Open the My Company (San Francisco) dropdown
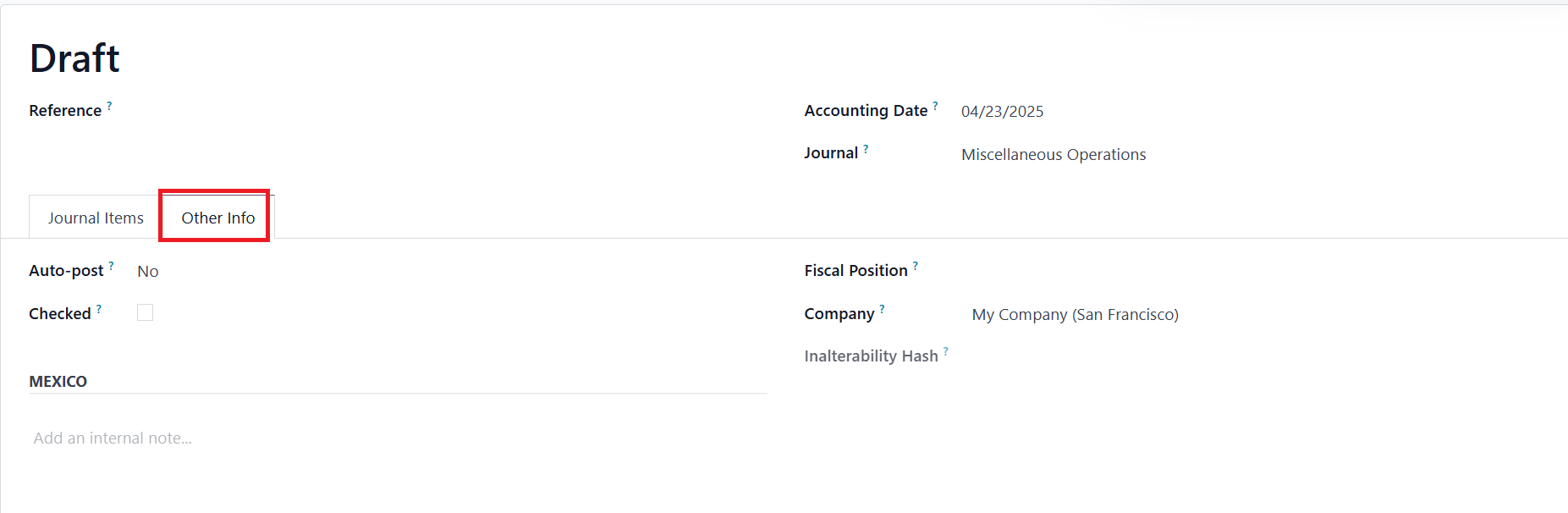Image resolution: width=1568 pixels, height=513 pixels. pyautogui.click(x=1075, y=315)
